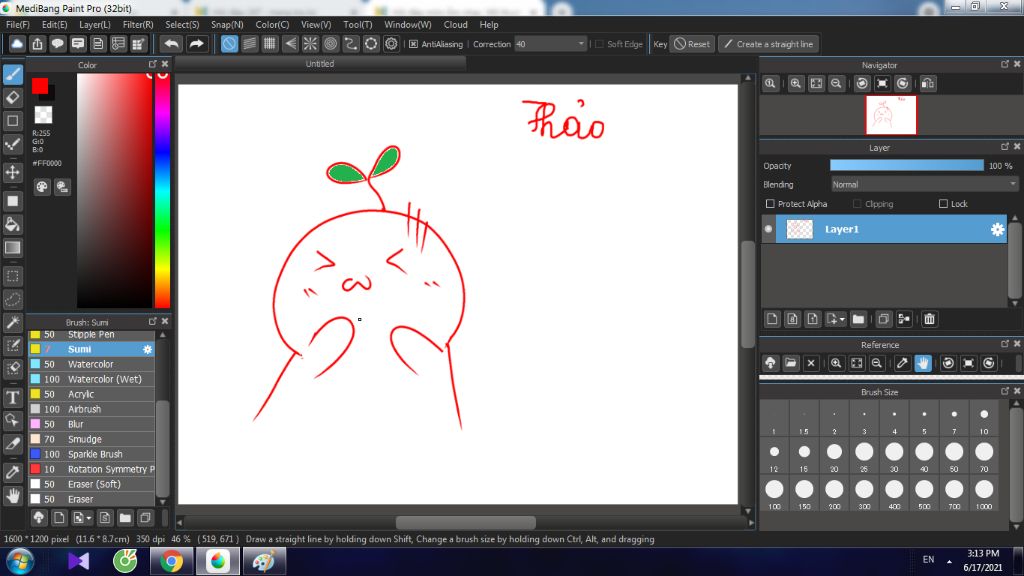Click the transparent color swatch
Image resolution: width=1024 pixels, height=576 pixels.
pyautogui.click(x=43, y=115)
